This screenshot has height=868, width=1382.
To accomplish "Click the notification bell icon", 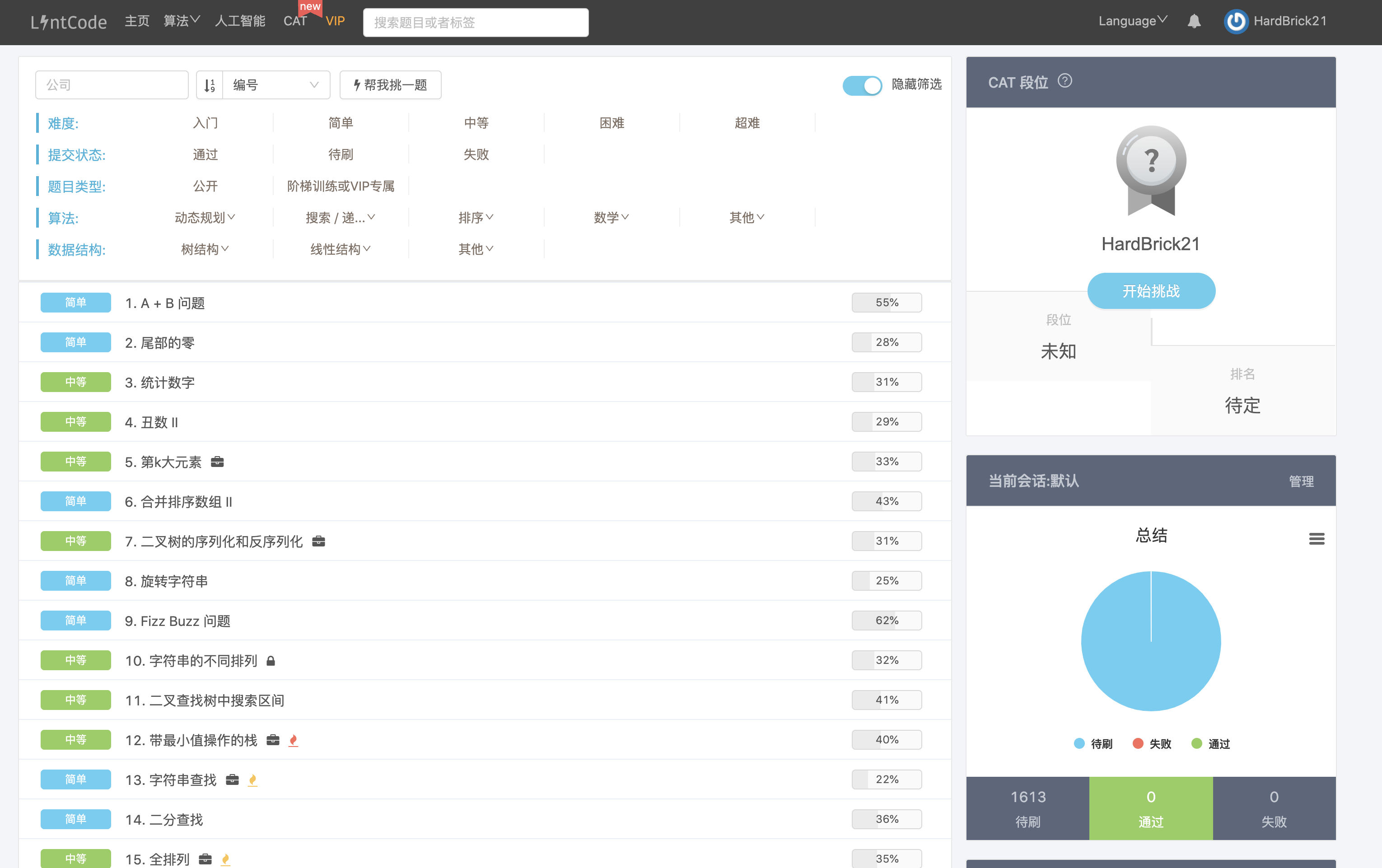I will pos(1194,22).
